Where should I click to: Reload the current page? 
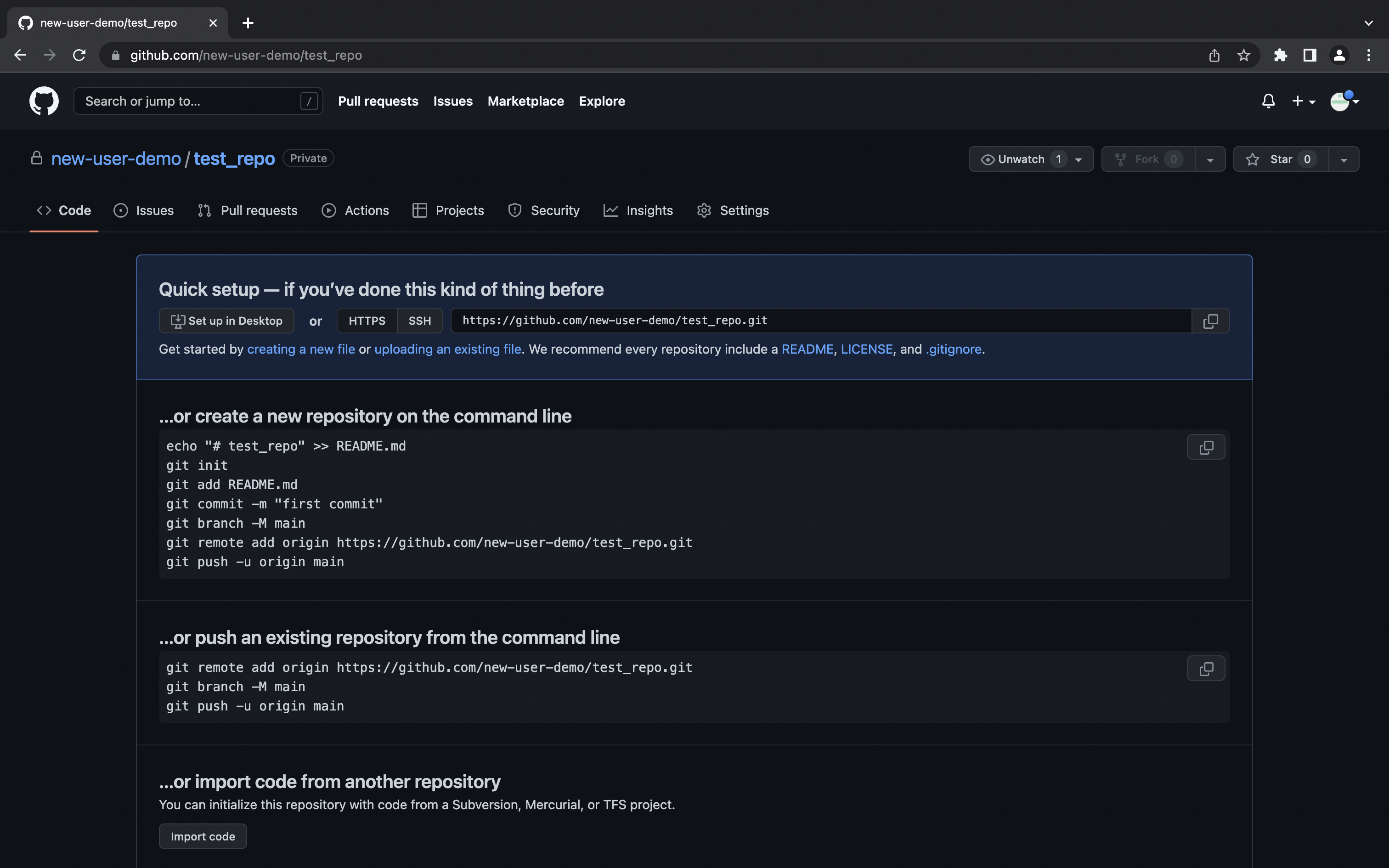(x=79, y=55)
